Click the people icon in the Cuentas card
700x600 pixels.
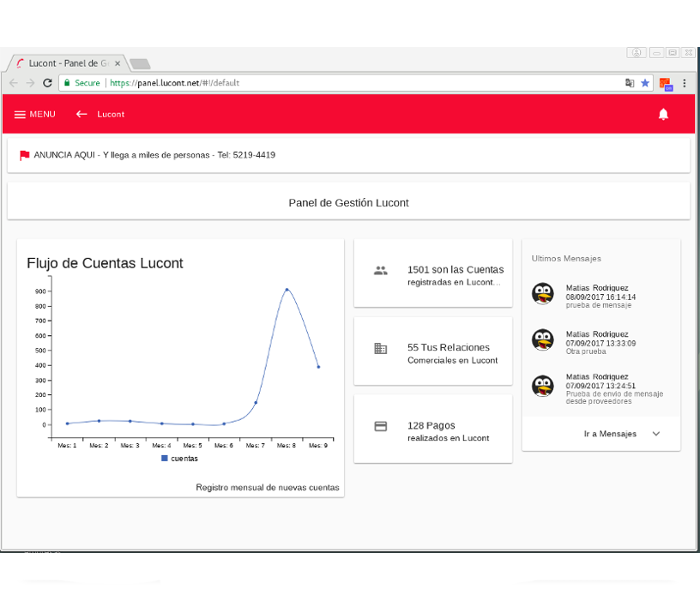pos(380,271)
